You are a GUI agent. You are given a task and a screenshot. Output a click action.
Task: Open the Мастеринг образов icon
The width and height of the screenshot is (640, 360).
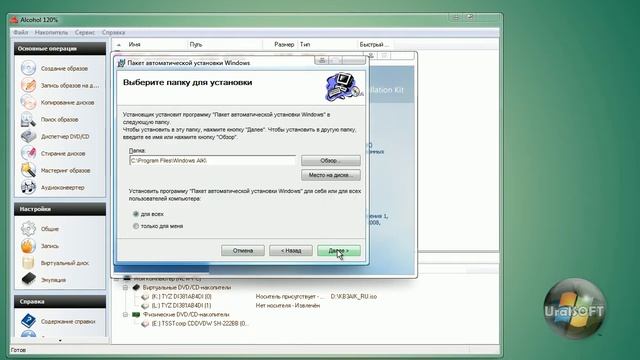pyautogui.click(x=28, y=170)
